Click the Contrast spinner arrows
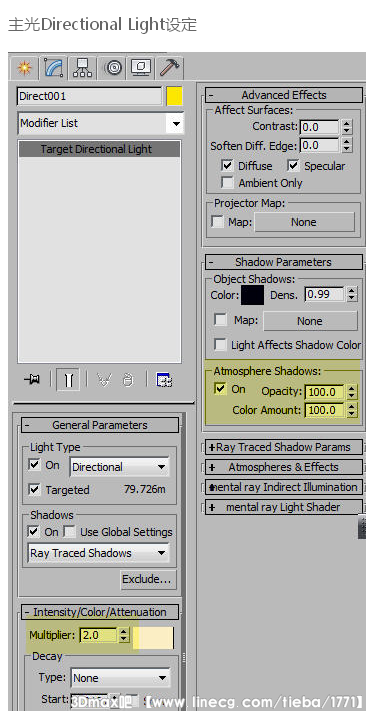 [347, 127]
